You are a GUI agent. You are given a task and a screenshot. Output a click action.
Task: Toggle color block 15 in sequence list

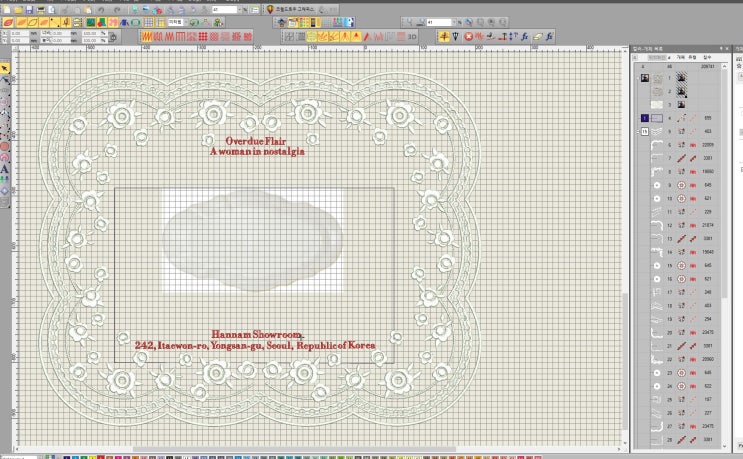click(x=645, y=132)
